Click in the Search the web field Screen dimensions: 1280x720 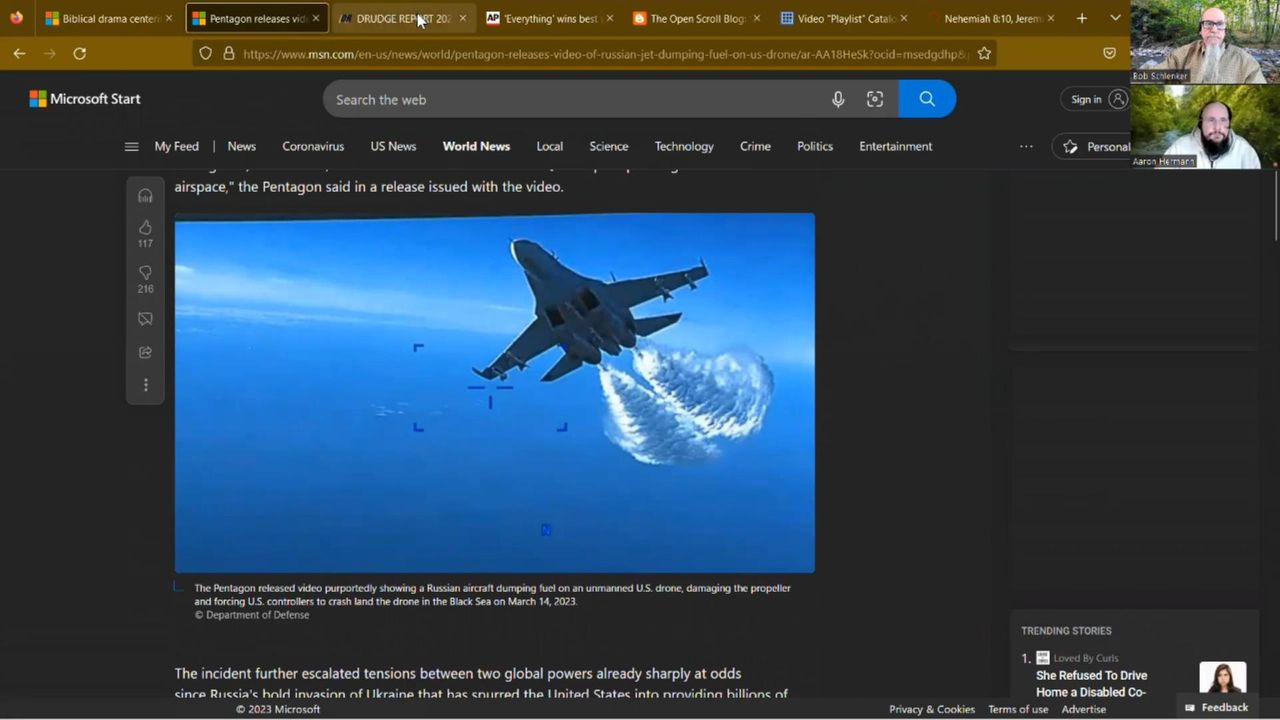point(570,99)
